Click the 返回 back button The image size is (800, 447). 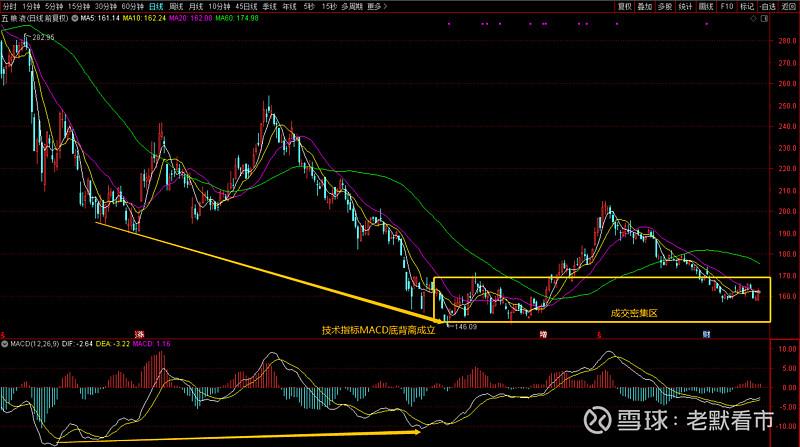point(789,6)
